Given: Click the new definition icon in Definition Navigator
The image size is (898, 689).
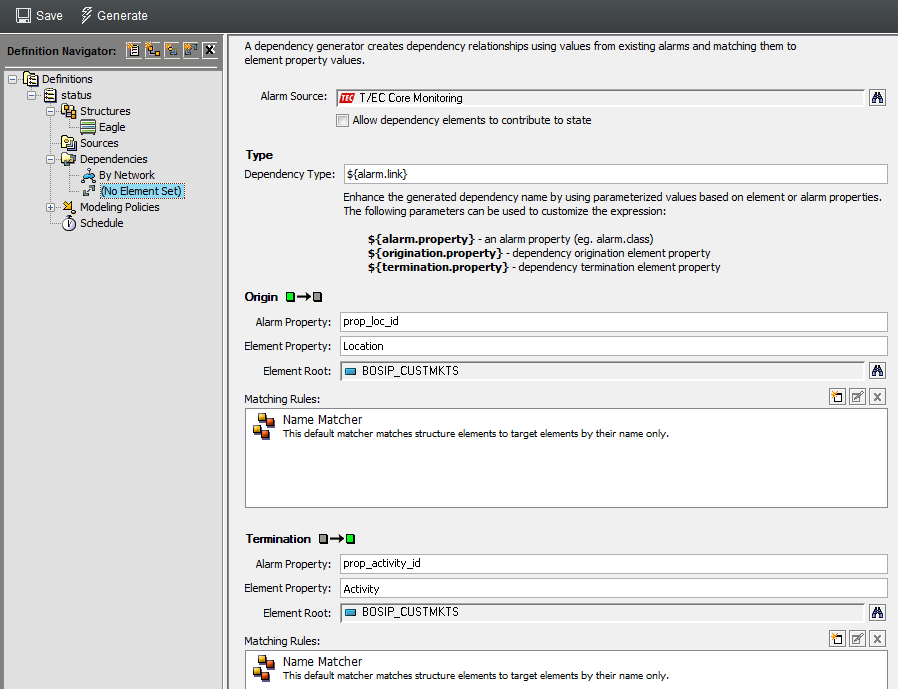Looking at the screenshot, I should (x=133, y=50).
